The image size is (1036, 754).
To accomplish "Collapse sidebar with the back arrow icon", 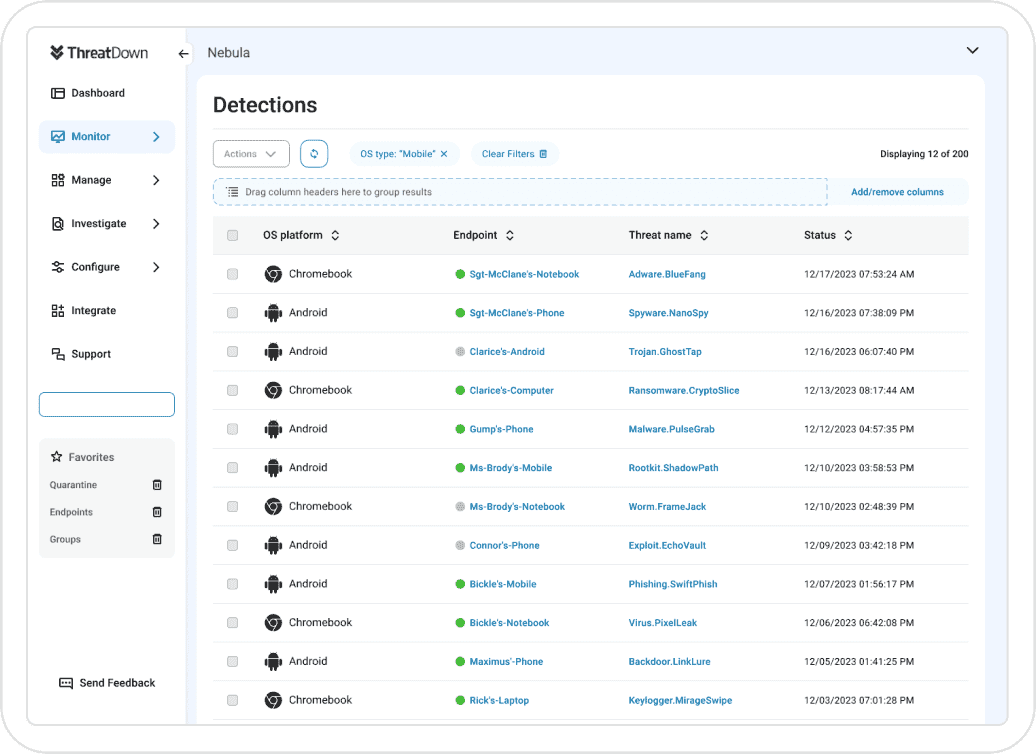I will (183, 54).
